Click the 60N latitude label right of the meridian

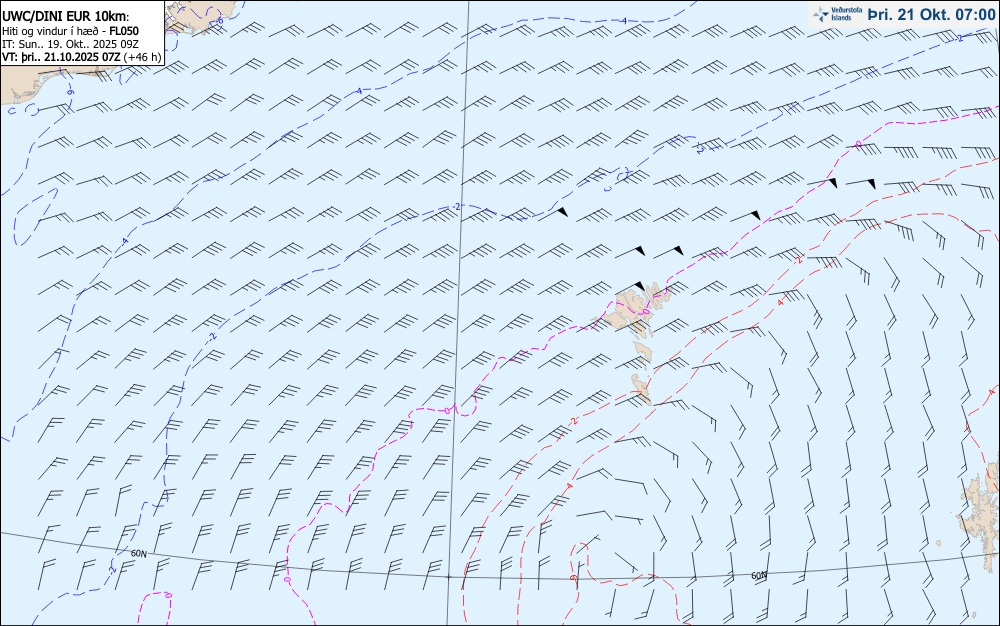click(759, 576)
